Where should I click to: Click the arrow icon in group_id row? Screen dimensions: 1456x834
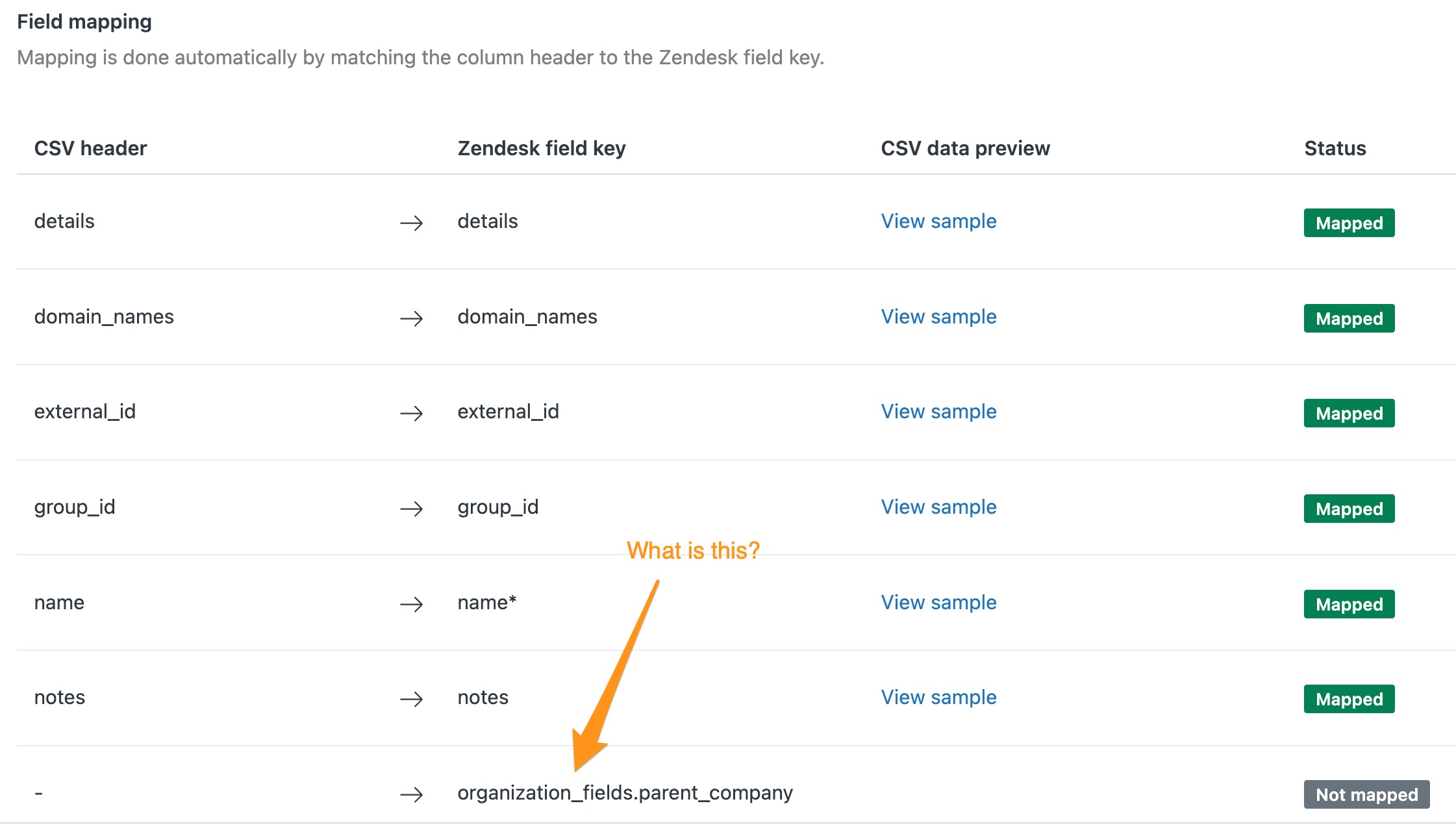point(411,509)
